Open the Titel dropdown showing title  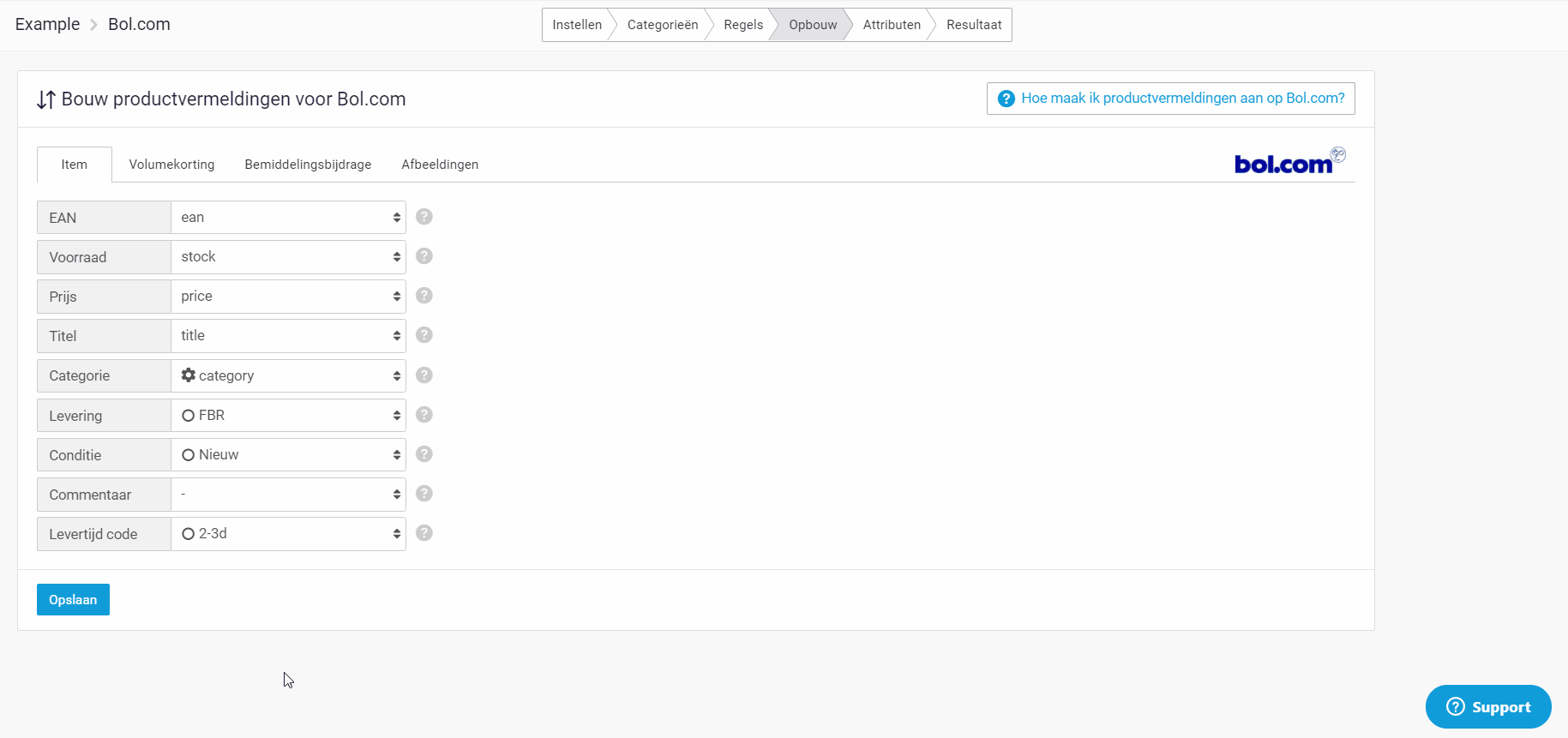point(288,336)
